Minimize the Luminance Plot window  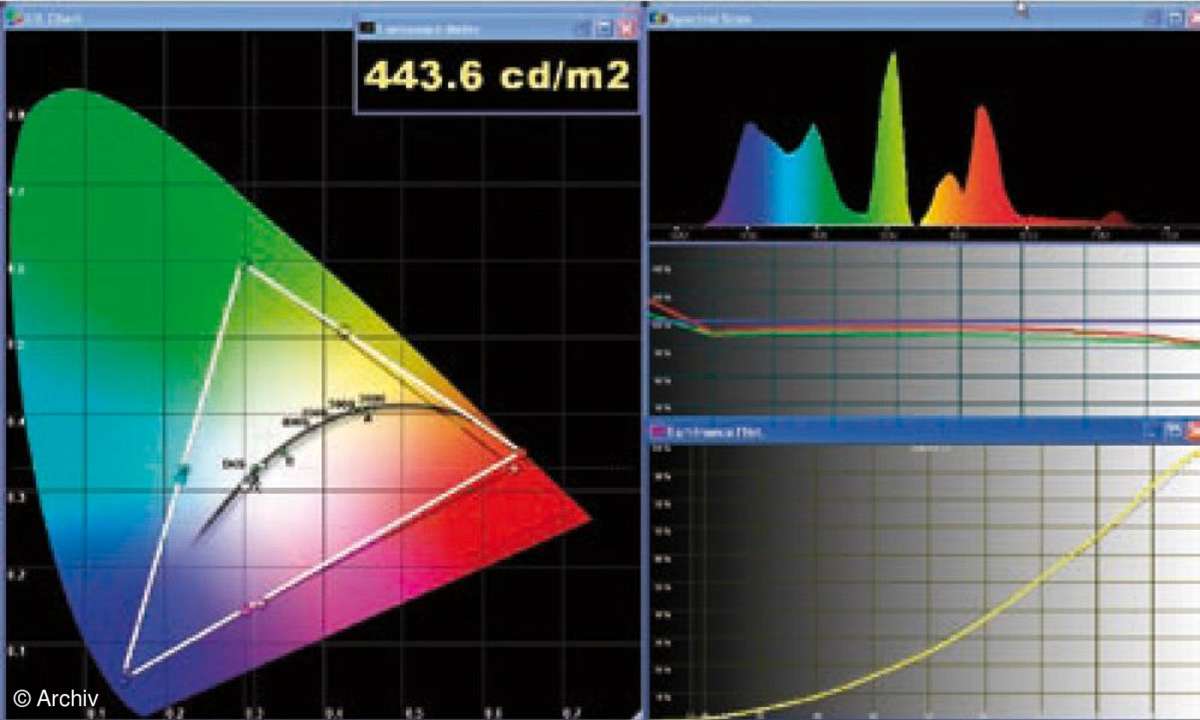coord(1152,431)
